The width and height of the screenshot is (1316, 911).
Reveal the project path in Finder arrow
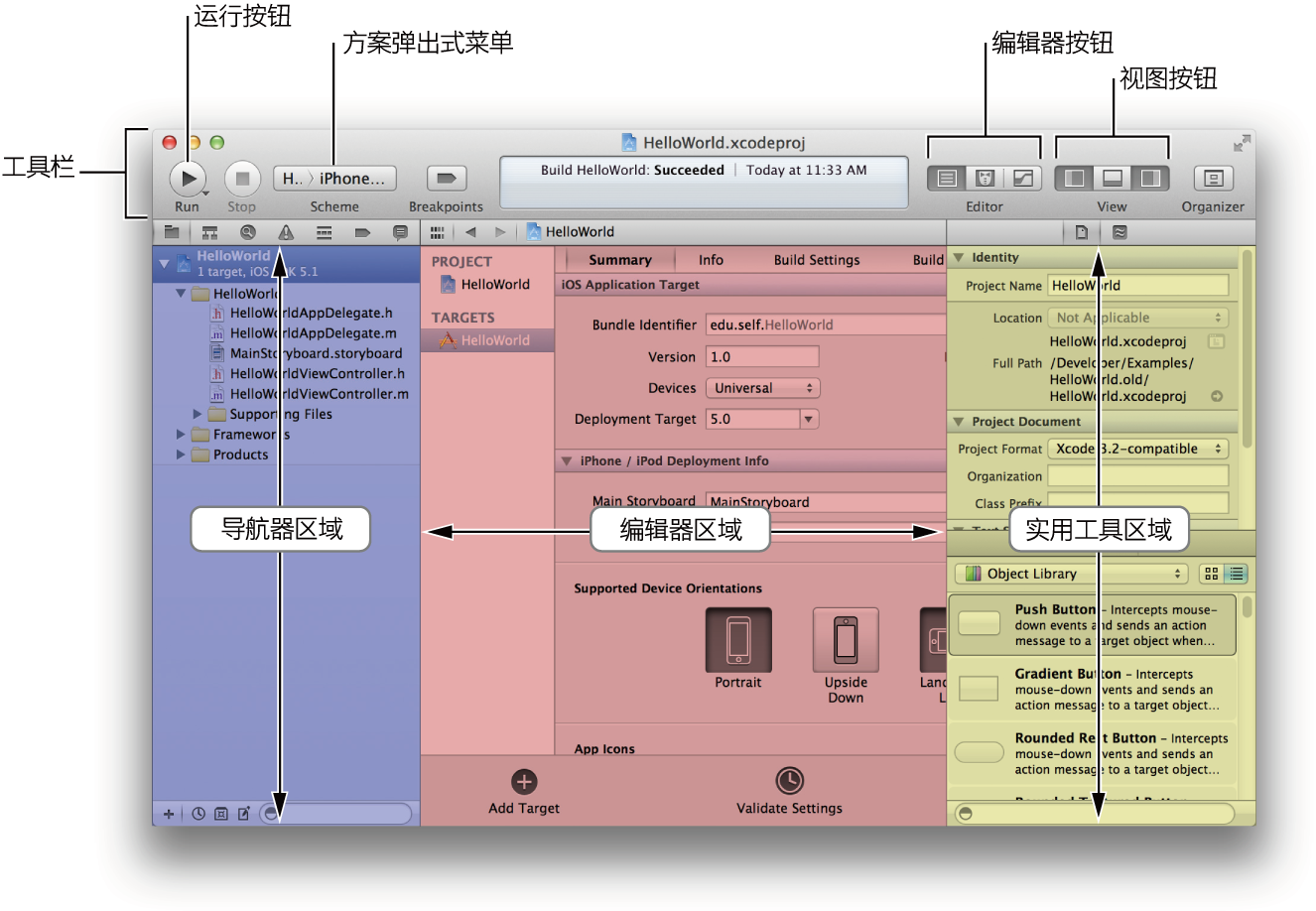[1217, 397]
